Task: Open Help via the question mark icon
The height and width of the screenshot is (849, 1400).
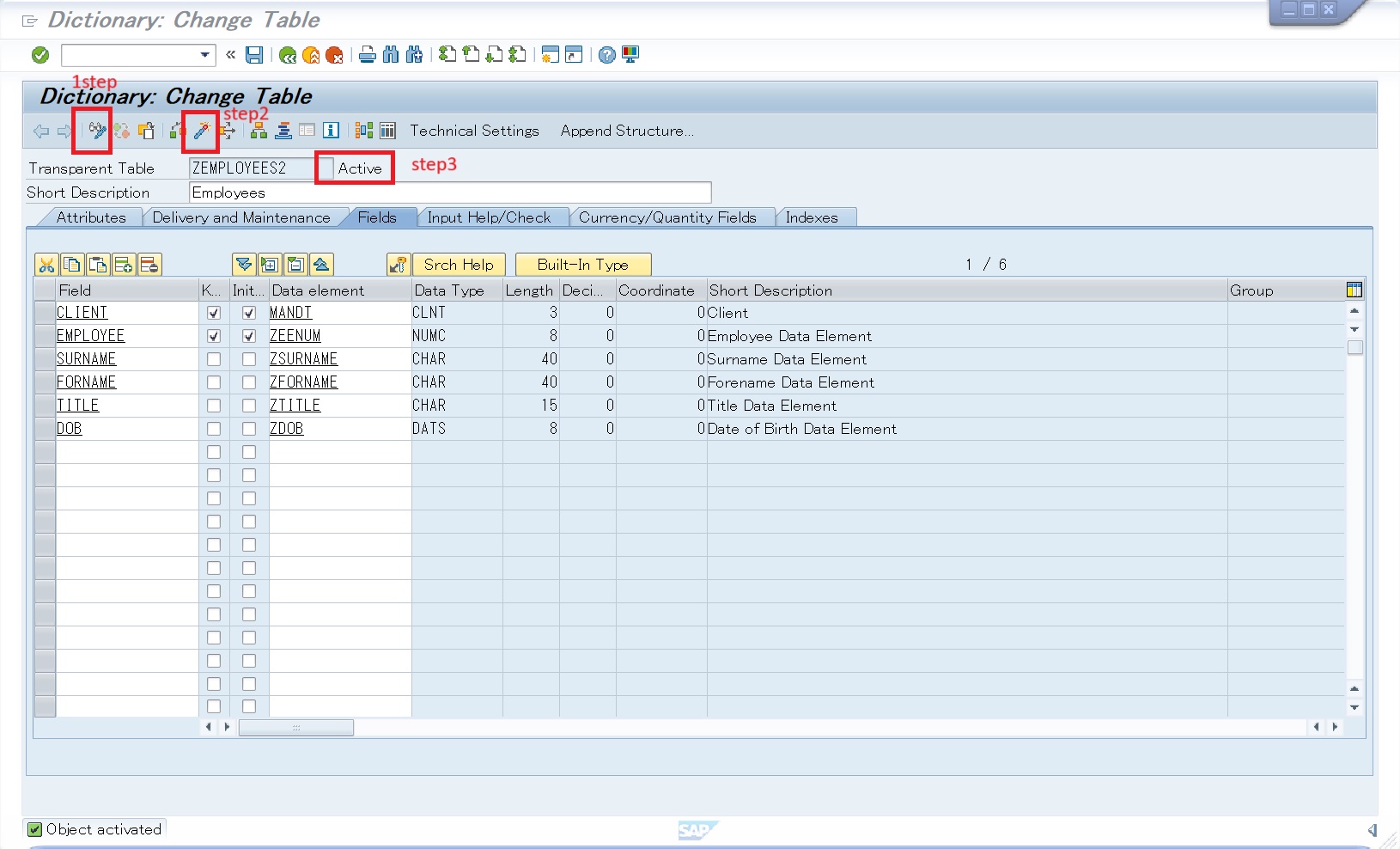Action: [x=606, y=55]
